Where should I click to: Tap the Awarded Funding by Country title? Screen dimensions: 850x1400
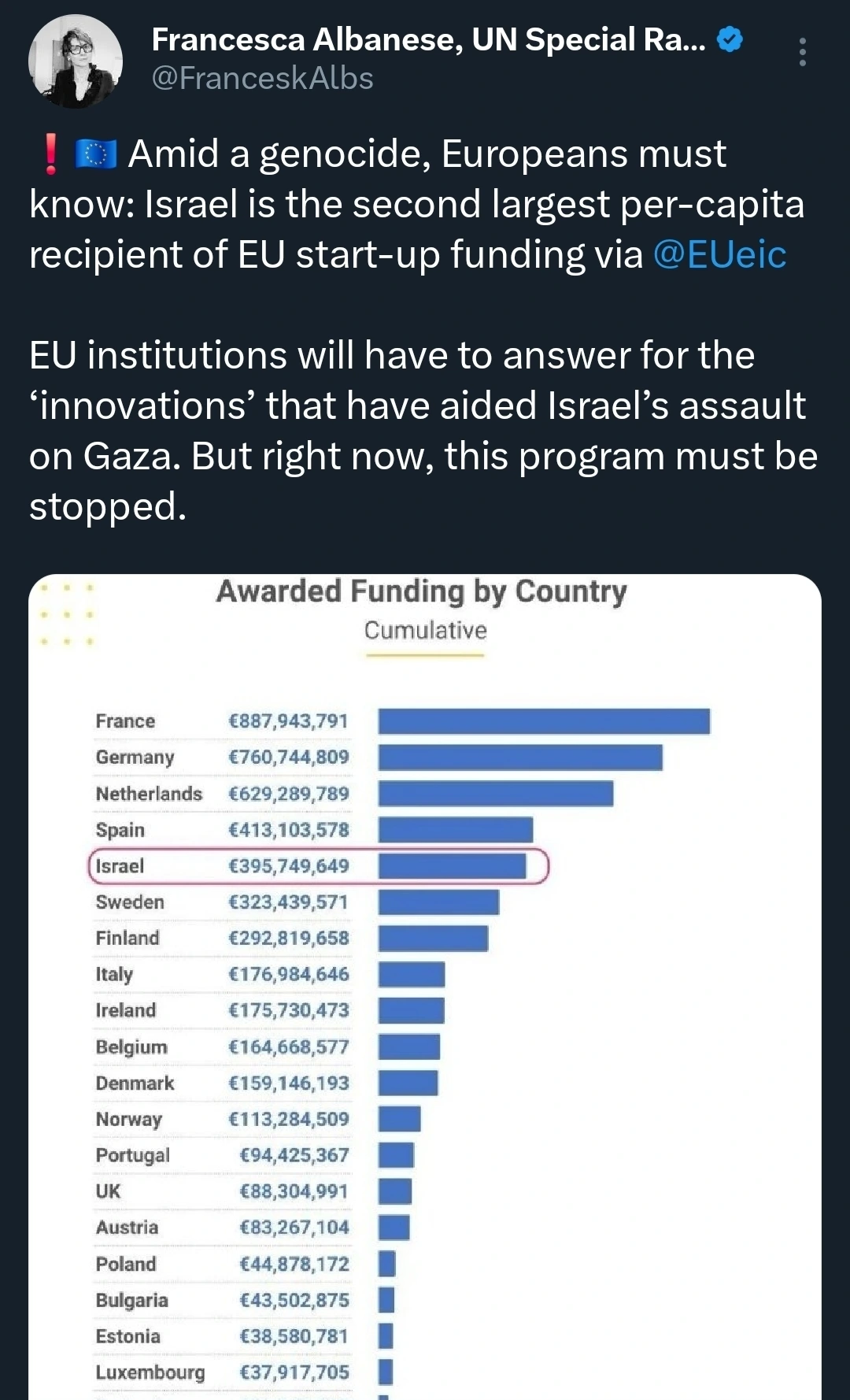click(422, 591)
